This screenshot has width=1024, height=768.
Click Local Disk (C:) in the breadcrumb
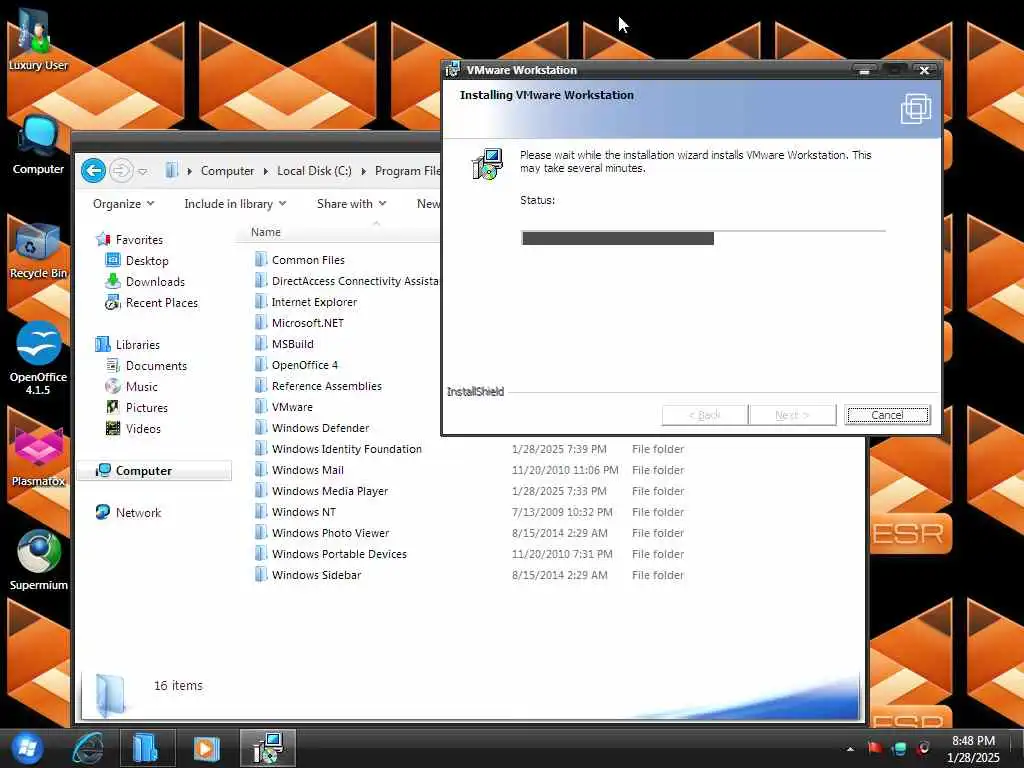click(314, 171)
